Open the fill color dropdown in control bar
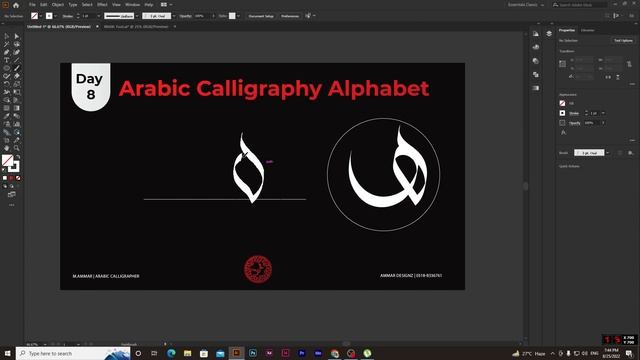This screenshot has height=360, width=640. [x=40, y=16]
